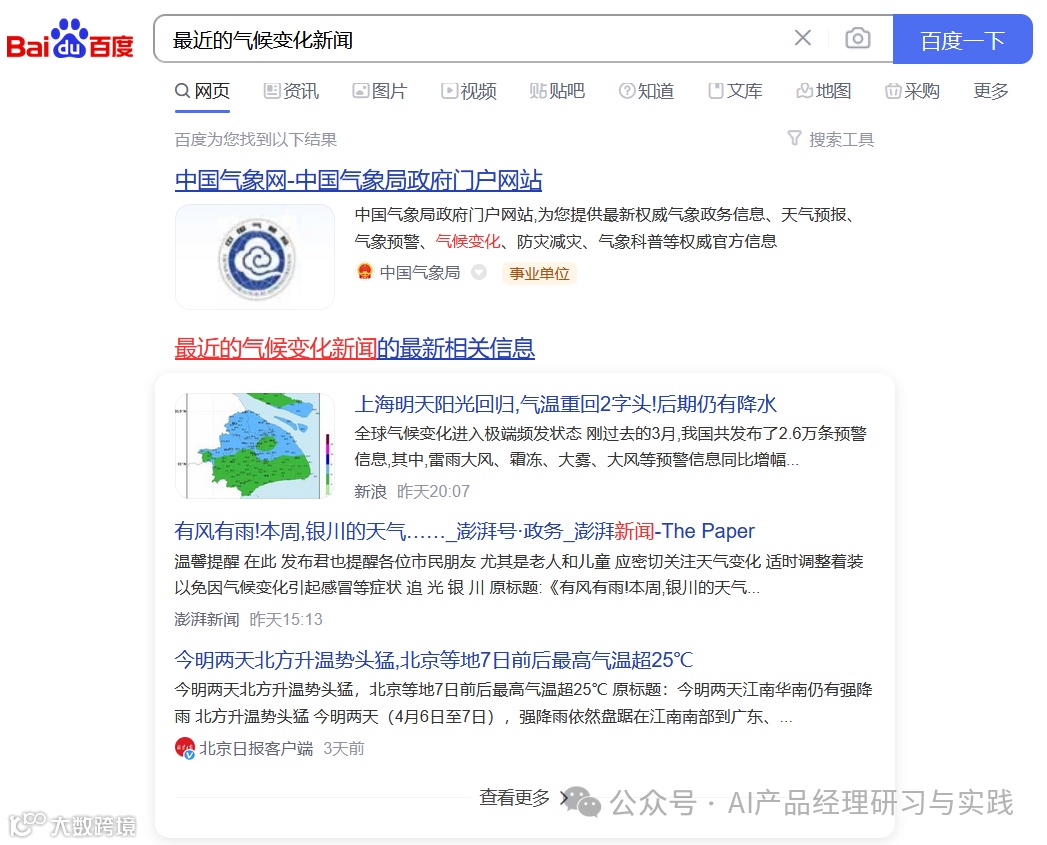This screenshot has width=1047, height=845.
Task: Click the China Meteorological Administration logo thumbnail
Action: [x=255, y=257]
